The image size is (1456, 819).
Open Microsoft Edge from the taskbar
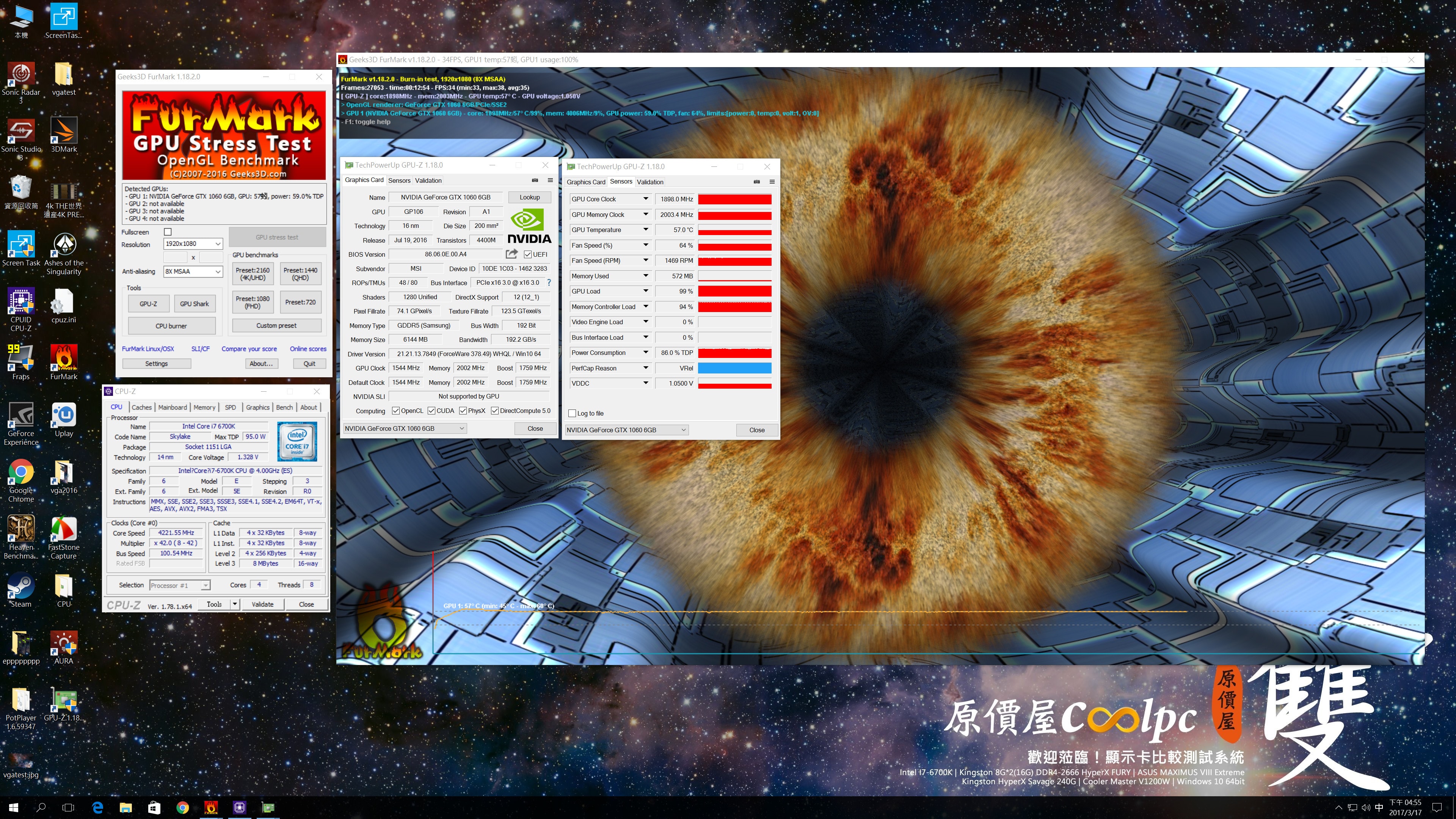point(97,808)
